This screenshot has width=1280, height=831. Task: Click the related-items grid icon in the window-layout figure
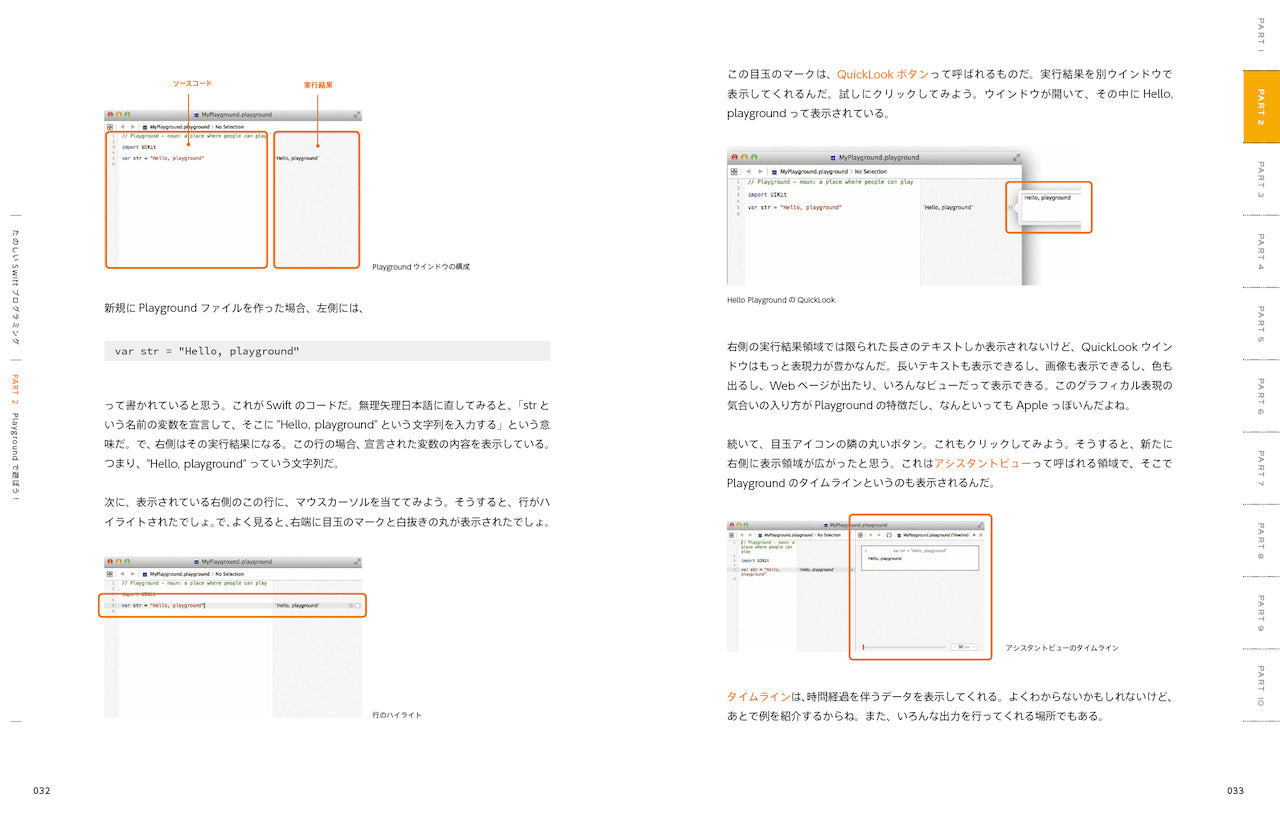(x=109, y=127)
